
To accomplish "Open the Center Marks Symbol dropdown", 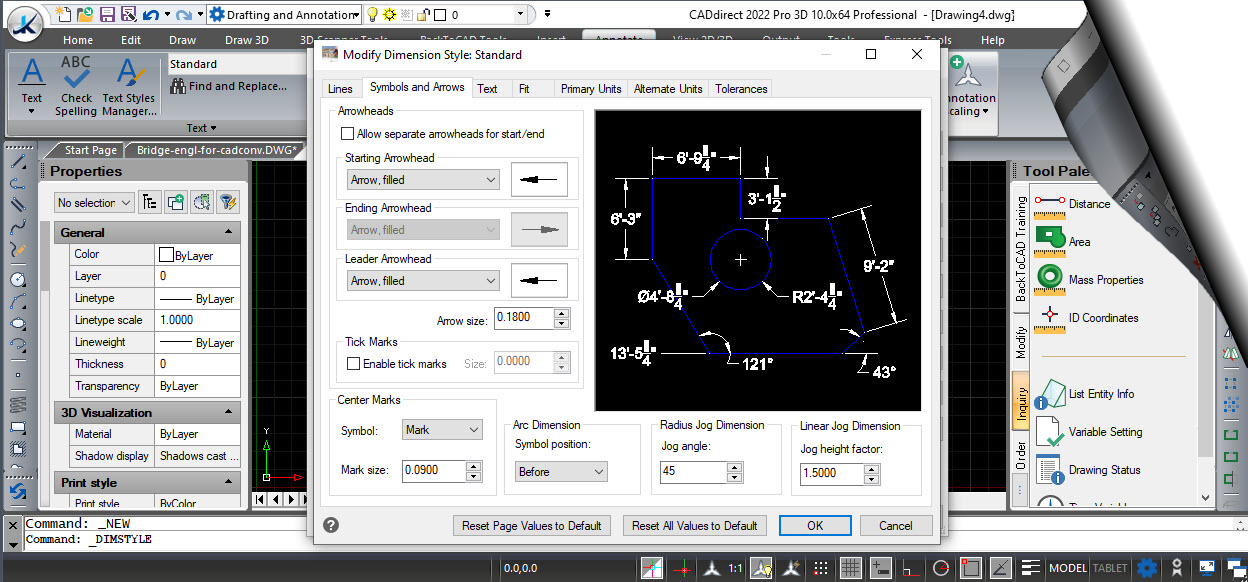I will [x=442, y=430].
